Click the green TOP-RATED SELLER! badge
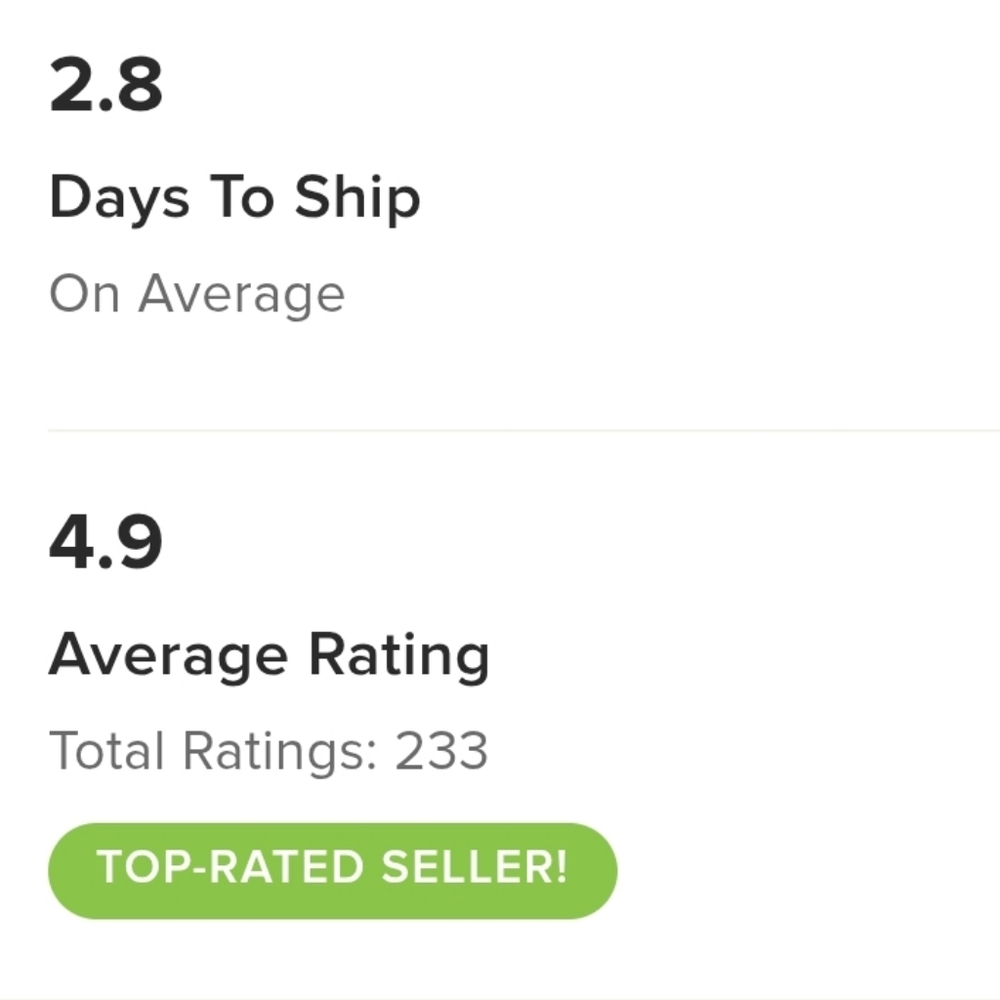This screenshot has height=1000, width=1000. point(332,871)
